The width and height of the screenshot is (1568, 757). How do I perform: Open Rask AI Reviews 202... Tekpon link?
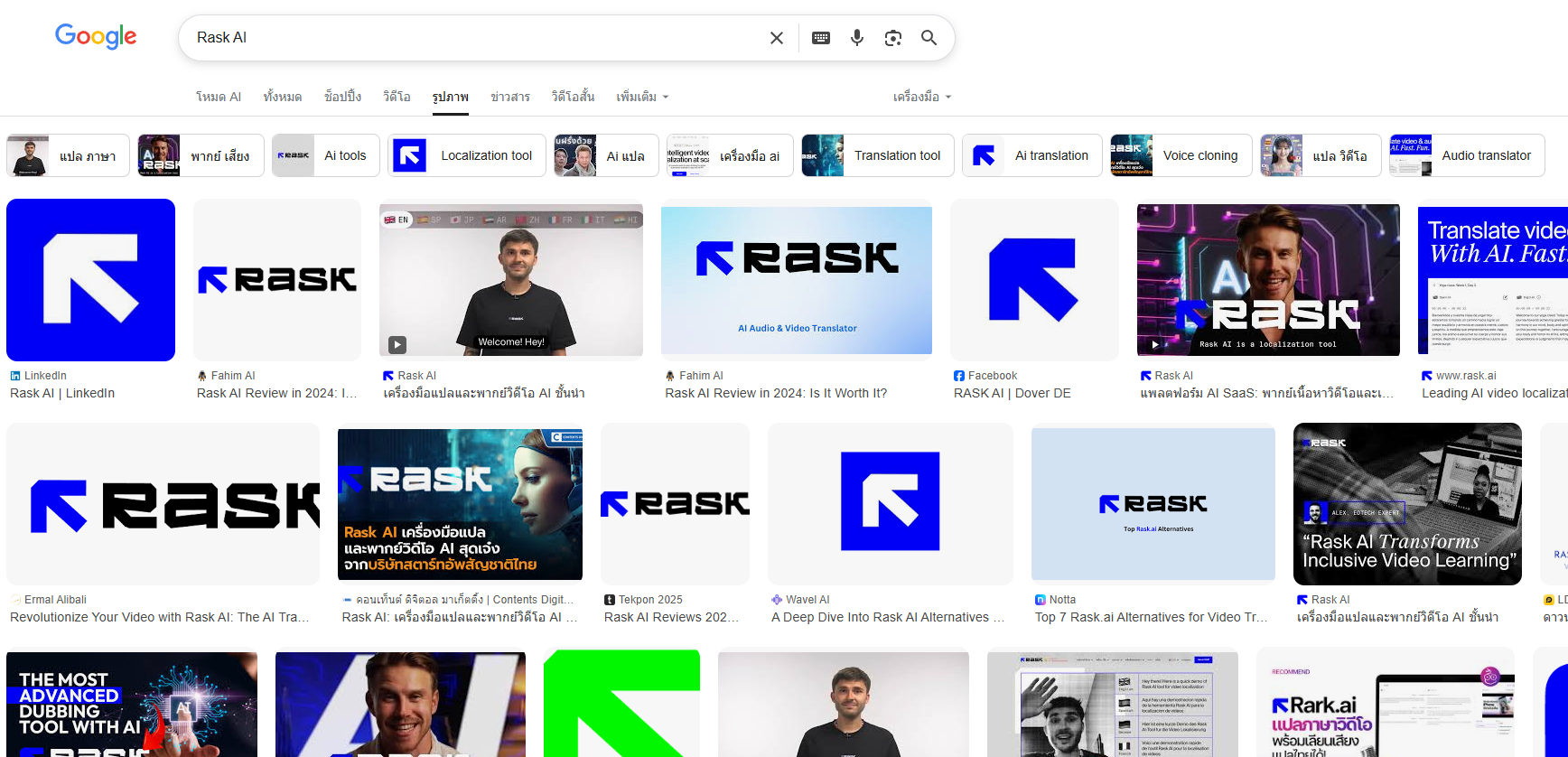coord(671,617)
